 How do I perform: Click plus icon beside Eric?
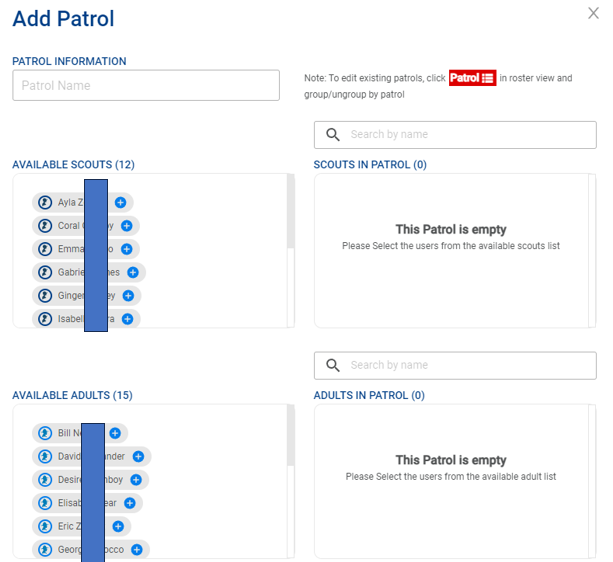118,526
